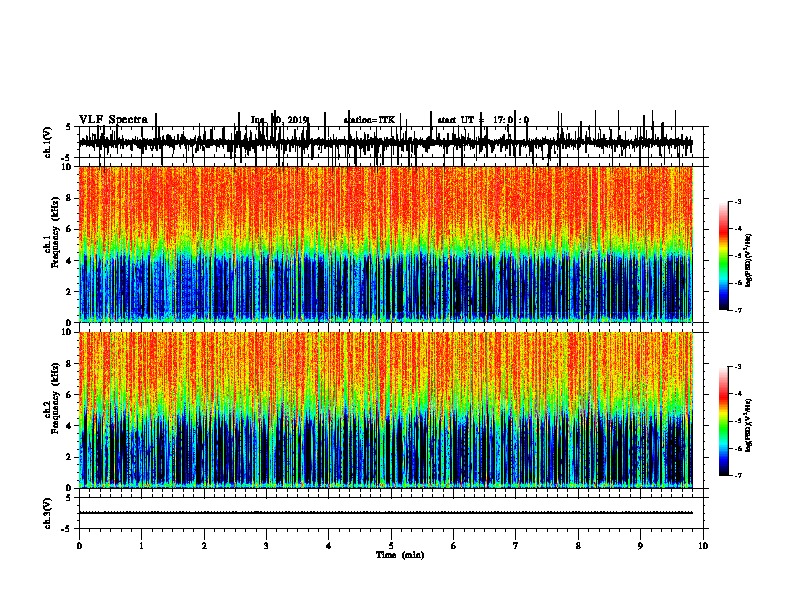Click time axis tick label '5'
Screen dimensions: 792x612
click(x=391, y=546)
